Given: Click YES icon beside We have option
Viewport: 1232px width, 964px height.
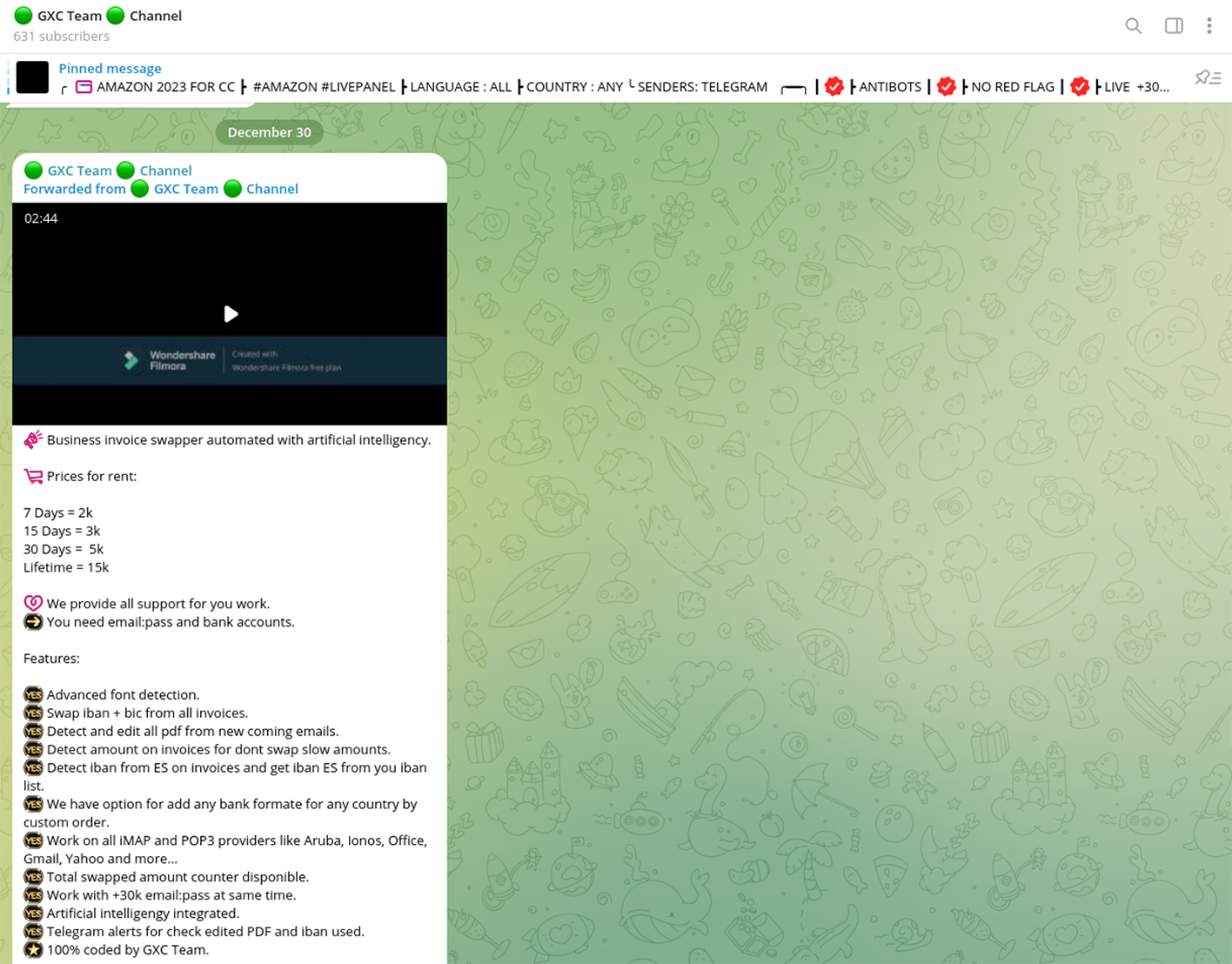Looking at the screenshot, I should 33,805.
